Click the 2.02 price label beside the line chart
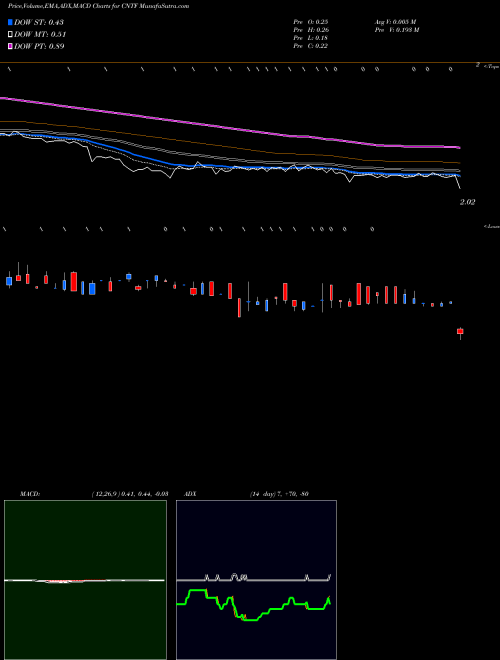This screenshot has width=500, height=660. point(467,202)
